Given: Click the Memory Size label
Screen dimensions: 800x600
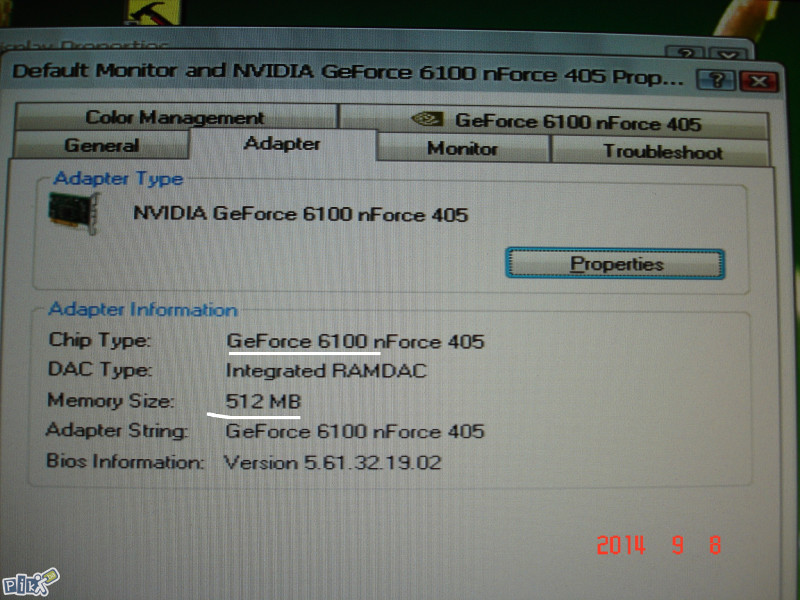Looking at the screenshot, I should tap(111, 401).
